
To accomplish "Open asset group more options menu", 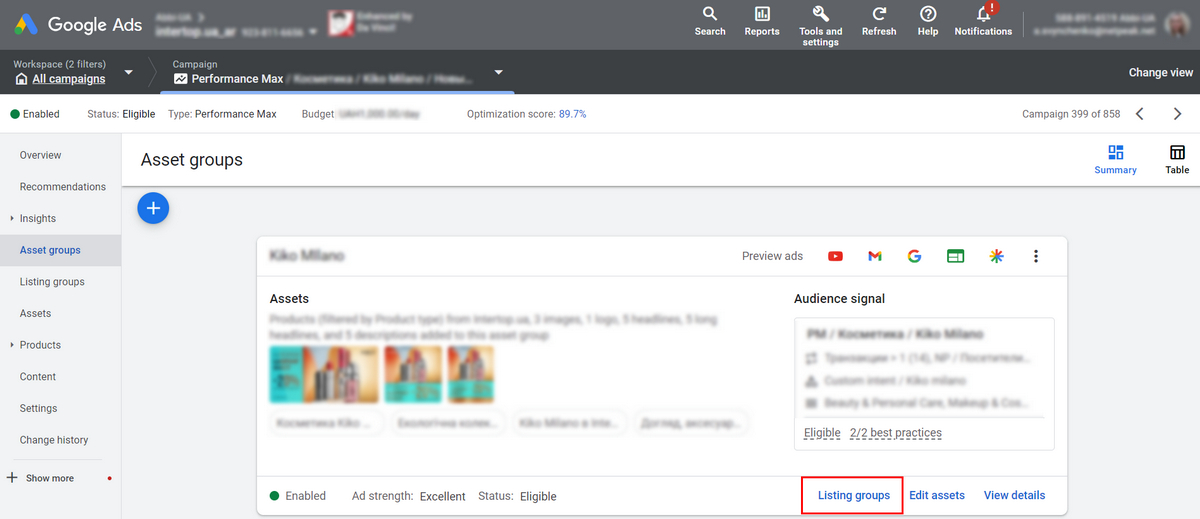I will tap(1036, 256).
